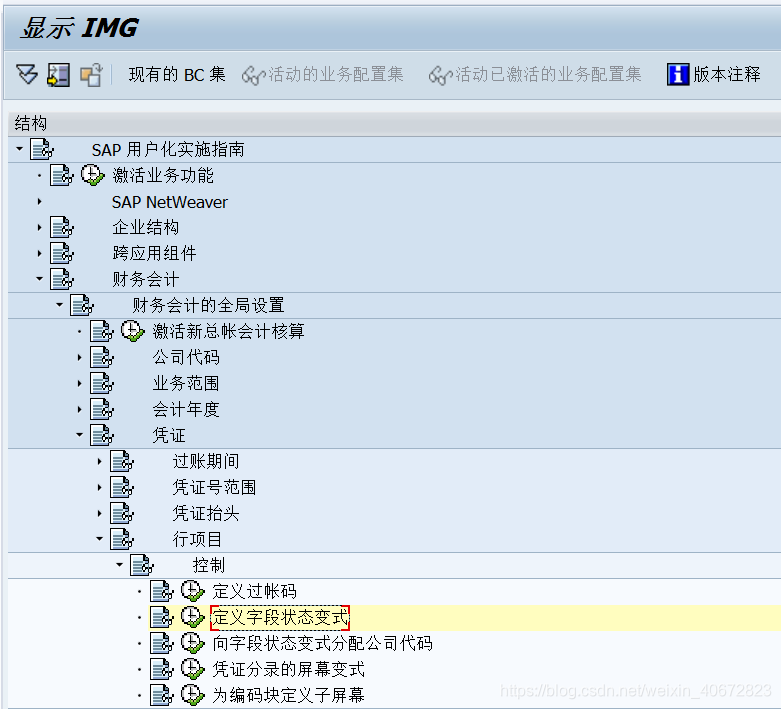Open documentation icon for 财务会计
Screen dimensions: 781x709
pos(62,280)
